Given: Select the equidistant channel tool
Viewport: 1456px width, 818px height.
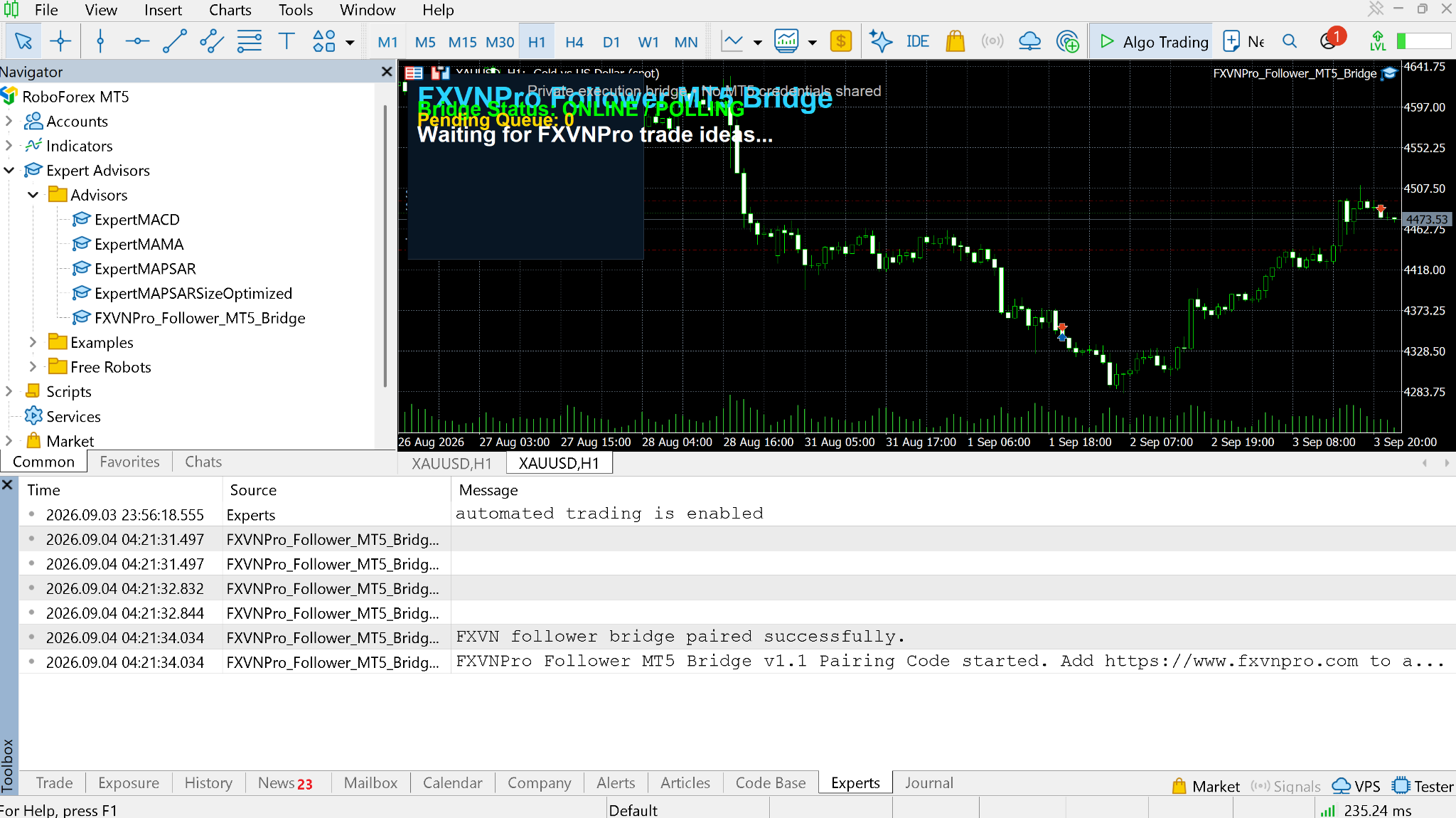Looking at the screenshot, I should tap(212, 41).
